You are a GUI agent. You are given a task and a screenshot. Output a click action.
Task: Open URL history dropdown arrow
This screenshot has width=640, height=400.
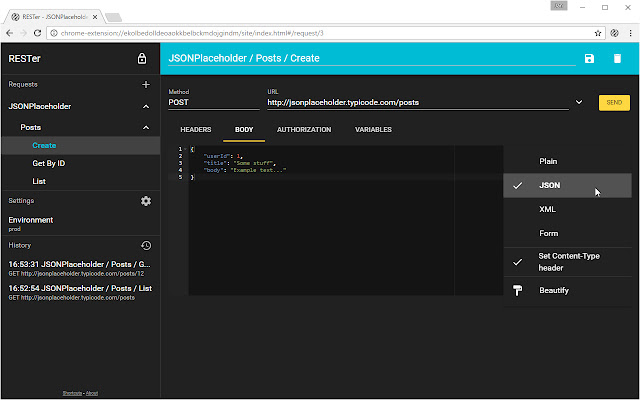click(x=579, y=102)
